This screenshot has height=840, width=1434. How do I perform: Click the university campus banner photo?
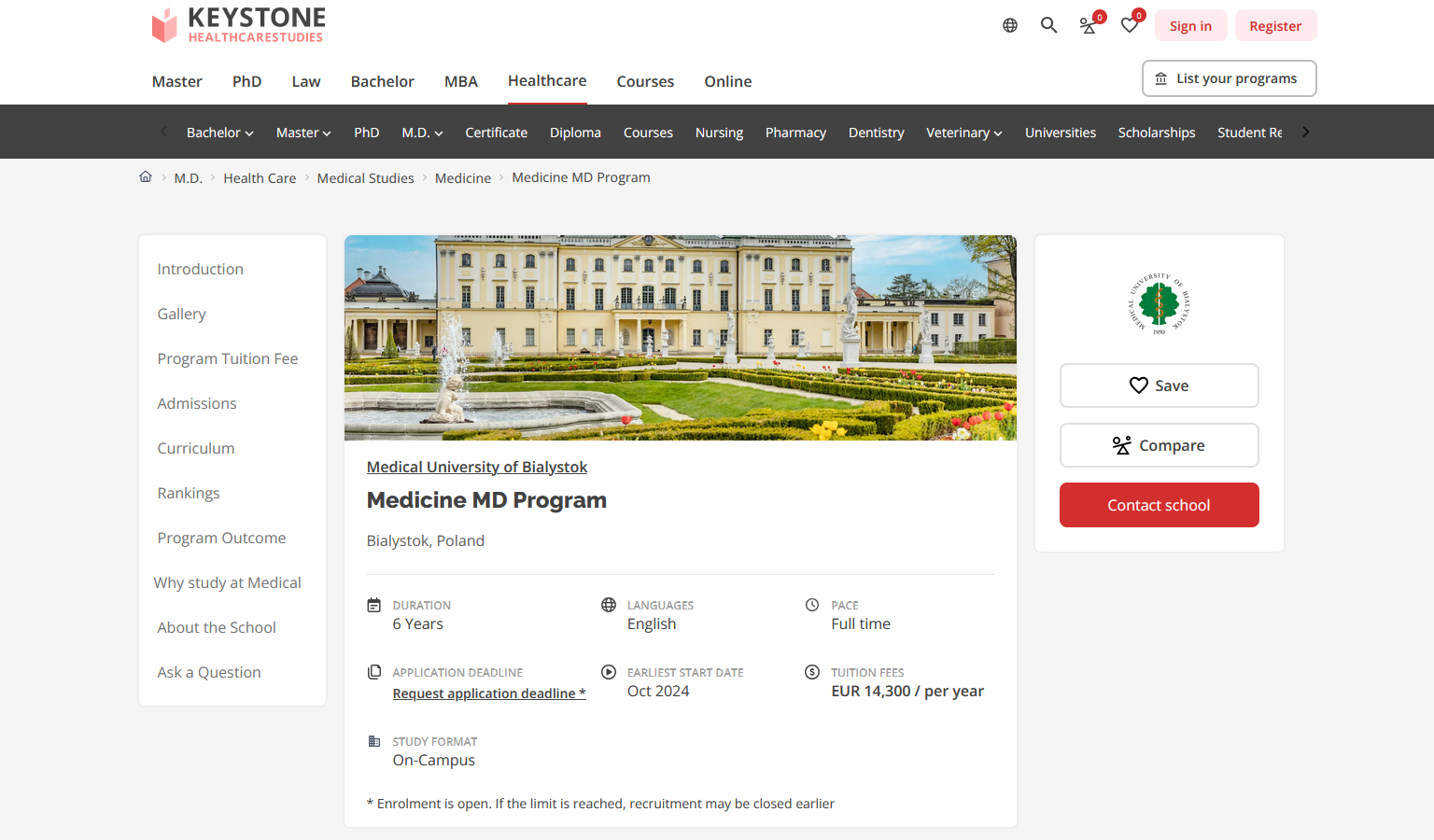point(680,337)
